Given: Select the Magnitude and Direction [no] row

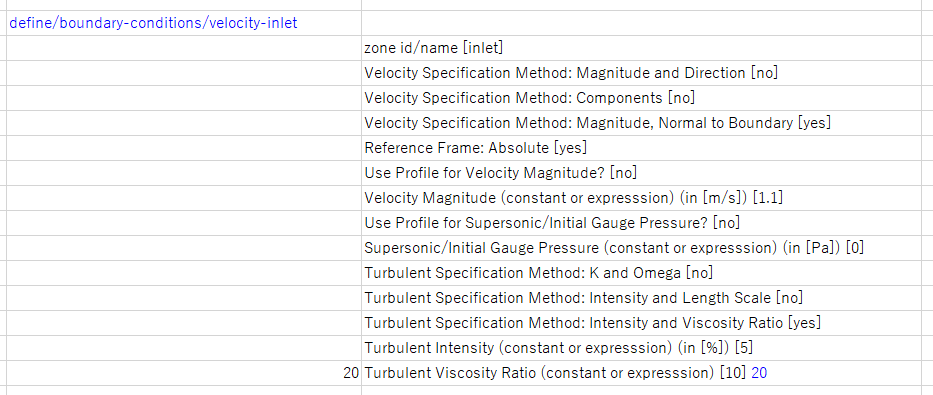Looking at the screenshot, I should [x=647, y=73].
